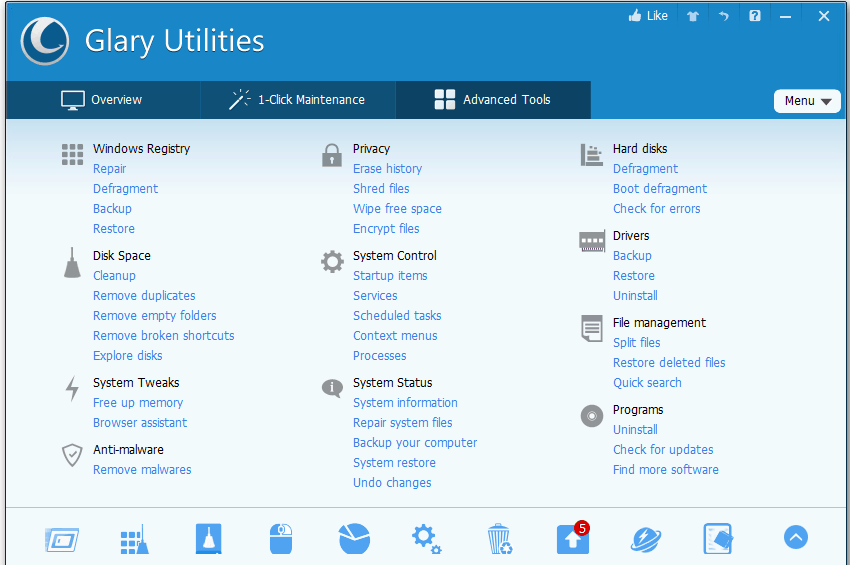
Task: Click Remove malwares link
Action: (142, 470)
